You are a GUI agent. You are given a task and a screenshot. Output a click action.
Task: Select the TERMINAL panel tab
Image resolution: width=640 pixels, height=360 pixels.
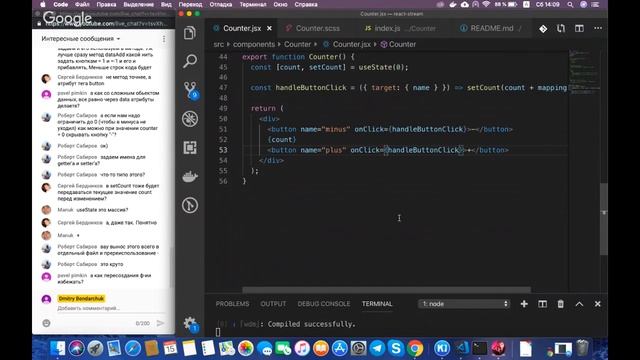(x=377, y=304)
